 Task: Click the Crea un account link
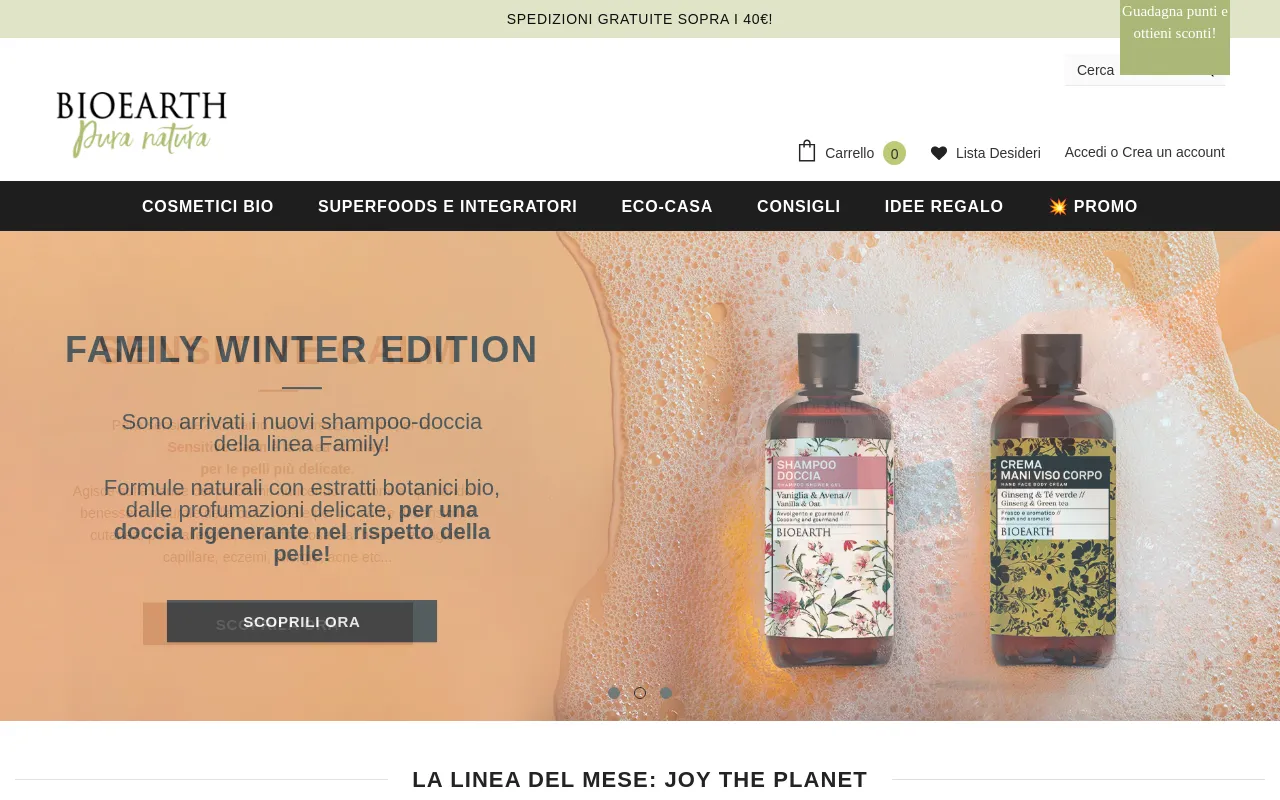pyautogui.click(x=1173, y=152)
